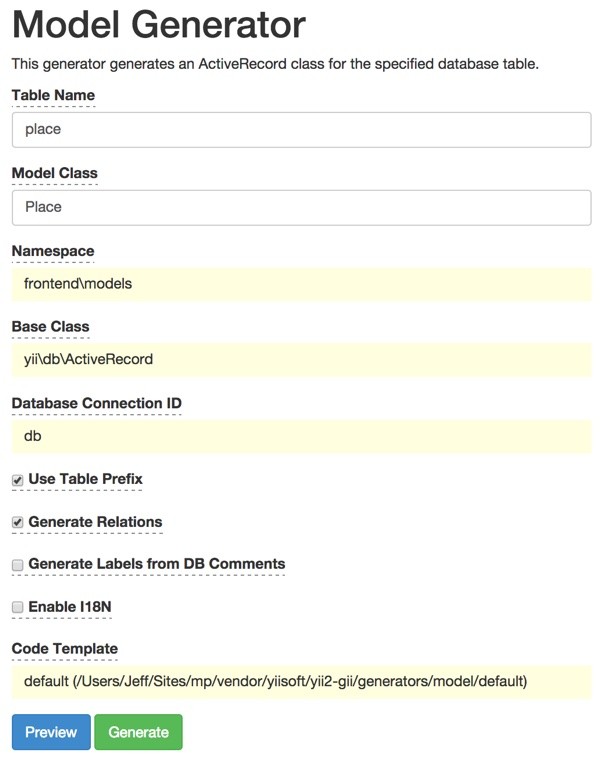Toggle the Generate Relations checkbox
Viewport: 600px width, 762px height.
pyautogui.click(x=17, y=522)
